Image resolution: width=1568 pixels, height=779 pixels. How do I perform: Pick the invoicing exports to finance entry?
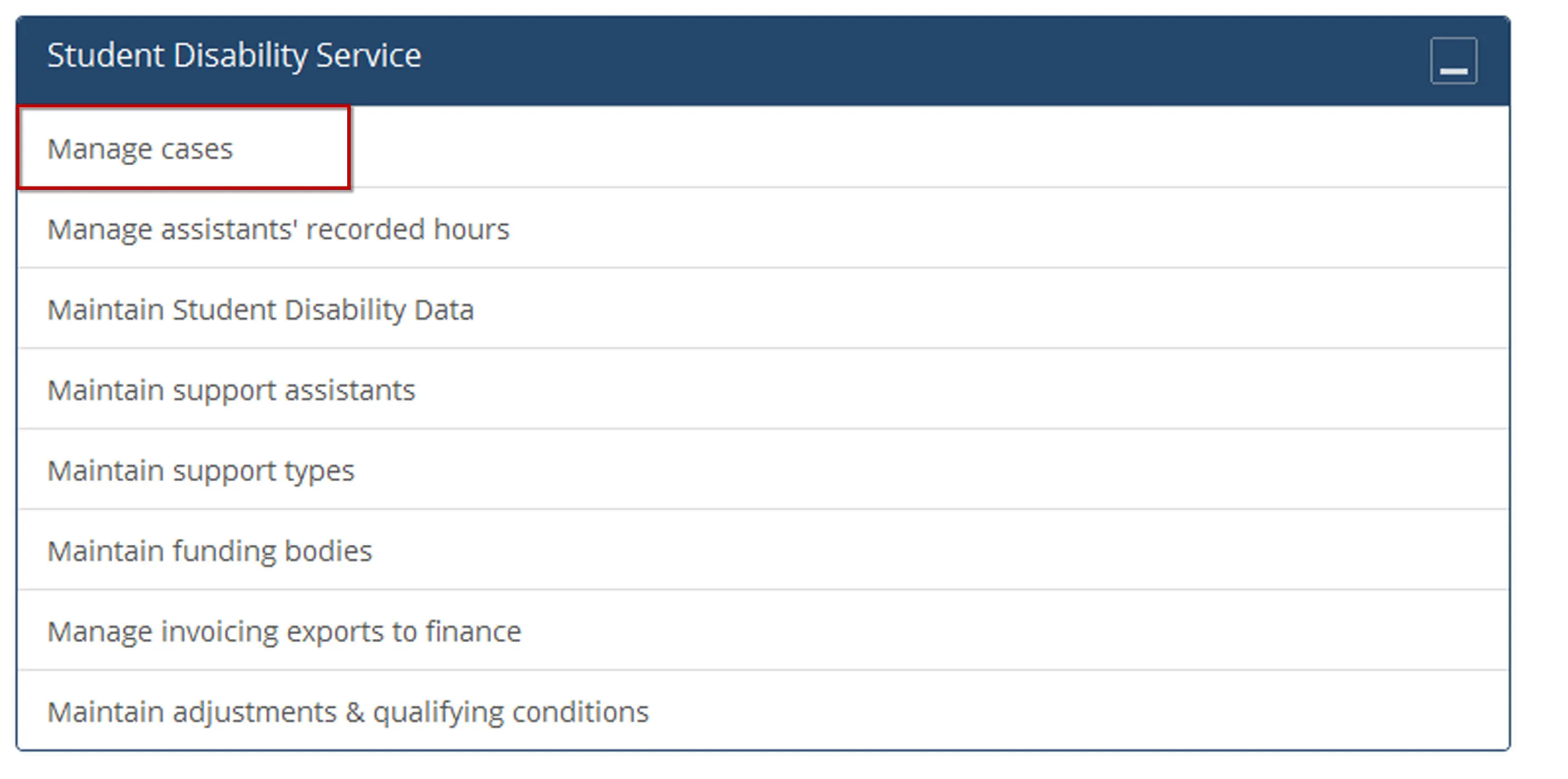[x=284, y=631]
